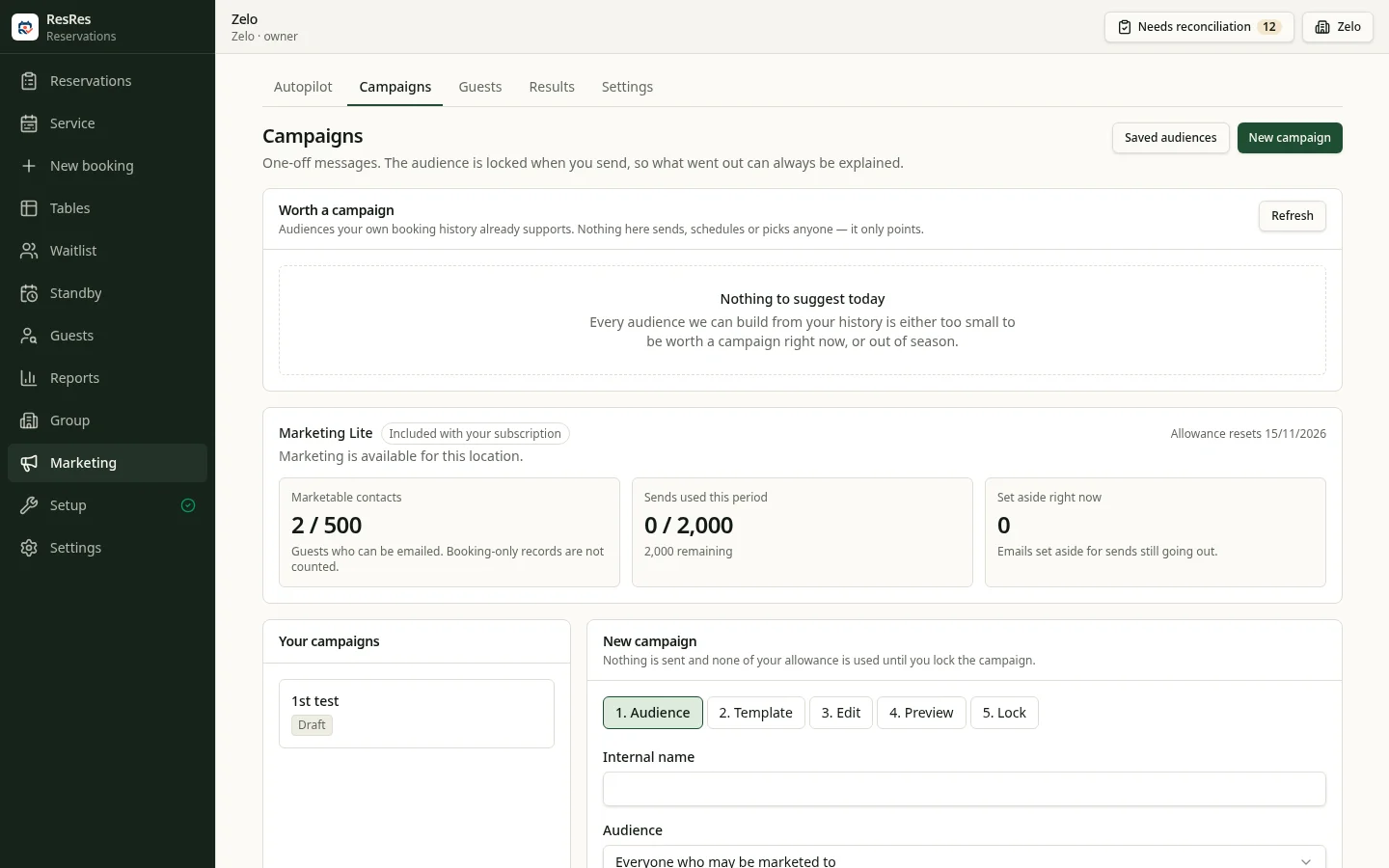
Task: Click the Marketing megaphone icon
Action: tap(29, 463)
